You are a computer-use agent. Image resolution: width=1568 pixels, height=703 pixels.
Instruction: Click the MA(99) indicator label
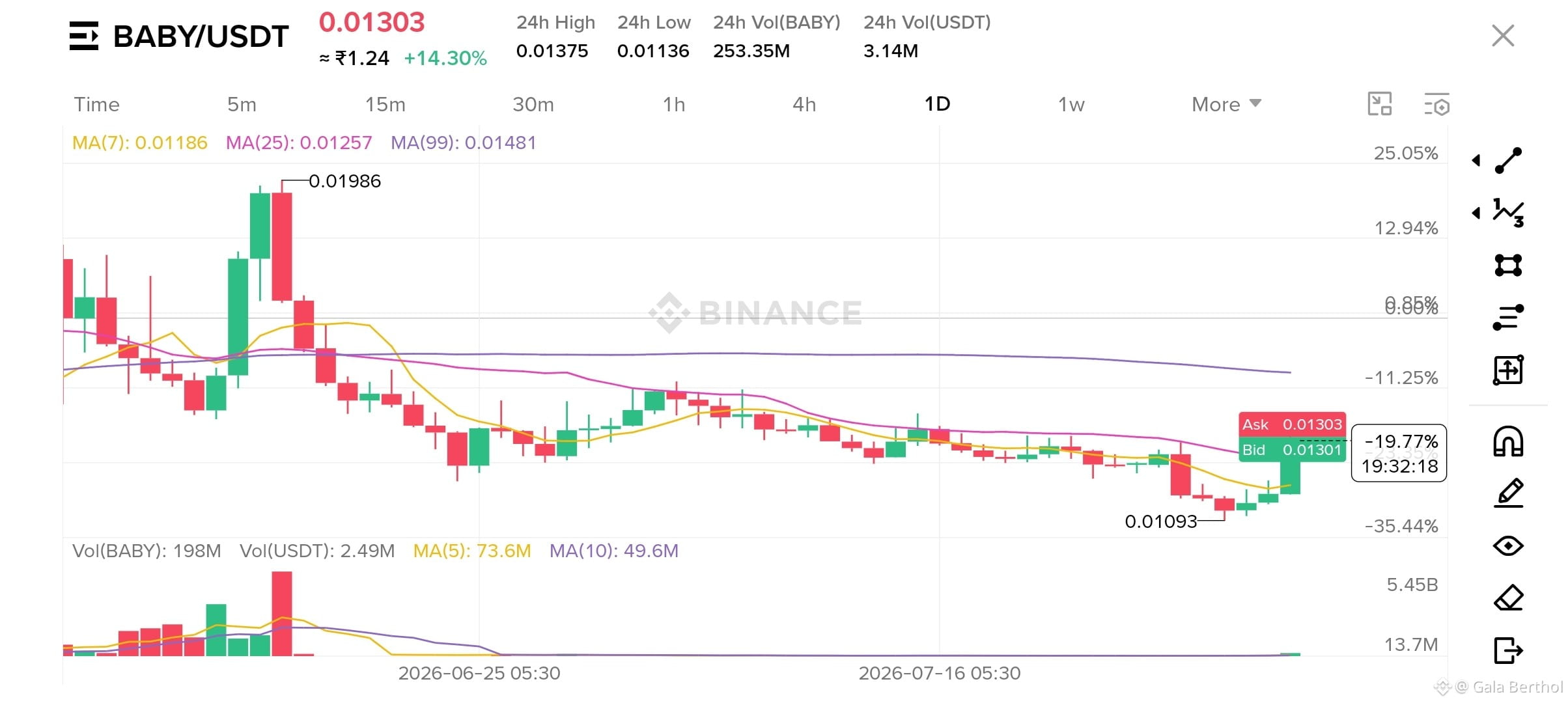[464, 143]
